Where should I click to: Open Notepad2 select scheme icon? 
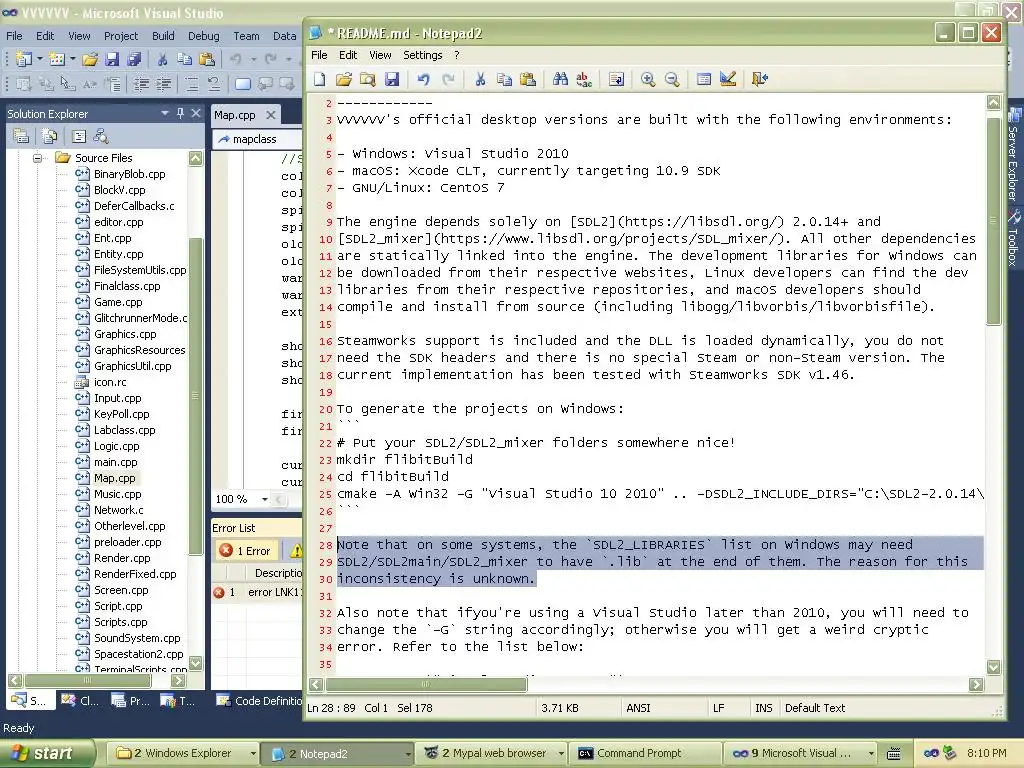pyautogui.click(x=704, y=79)
